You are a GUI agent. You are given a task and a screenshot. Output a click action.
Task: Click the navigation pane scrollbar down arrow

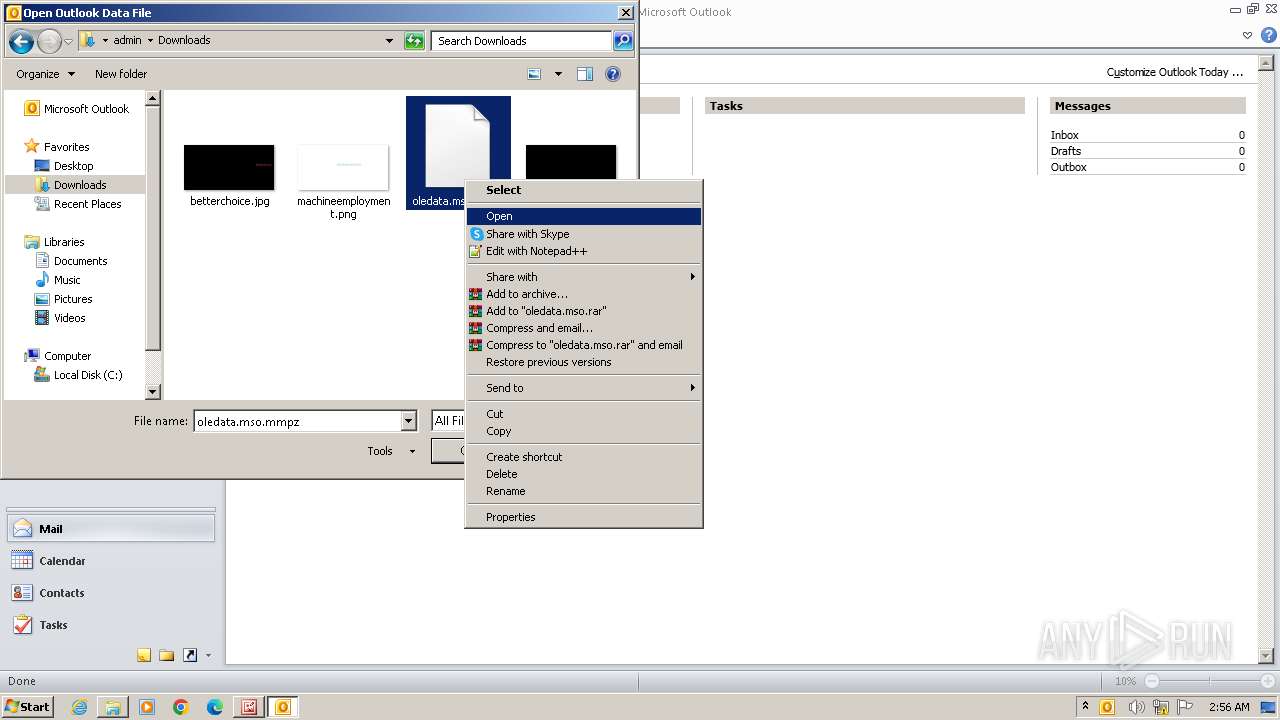153,393
